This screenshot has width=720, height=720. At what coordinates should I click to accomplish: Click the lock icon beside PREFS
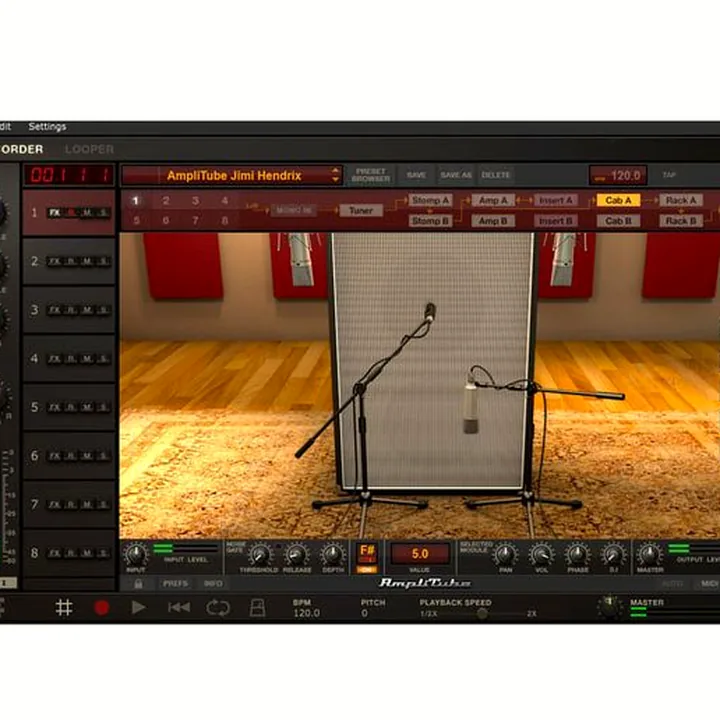pos(138,584)
